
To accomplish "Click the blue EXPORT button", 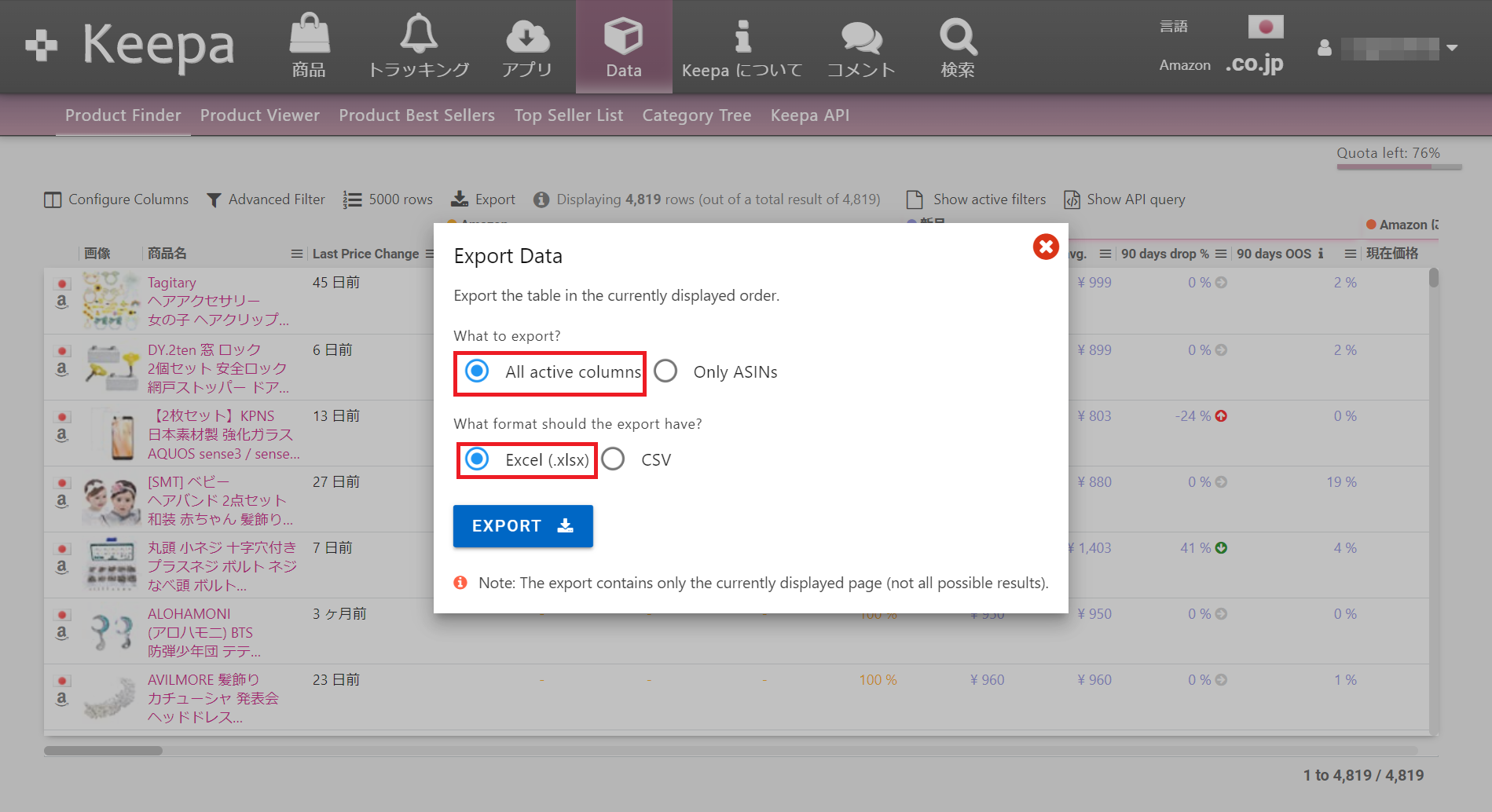I will pyautogui.click(x=523, y=526).
